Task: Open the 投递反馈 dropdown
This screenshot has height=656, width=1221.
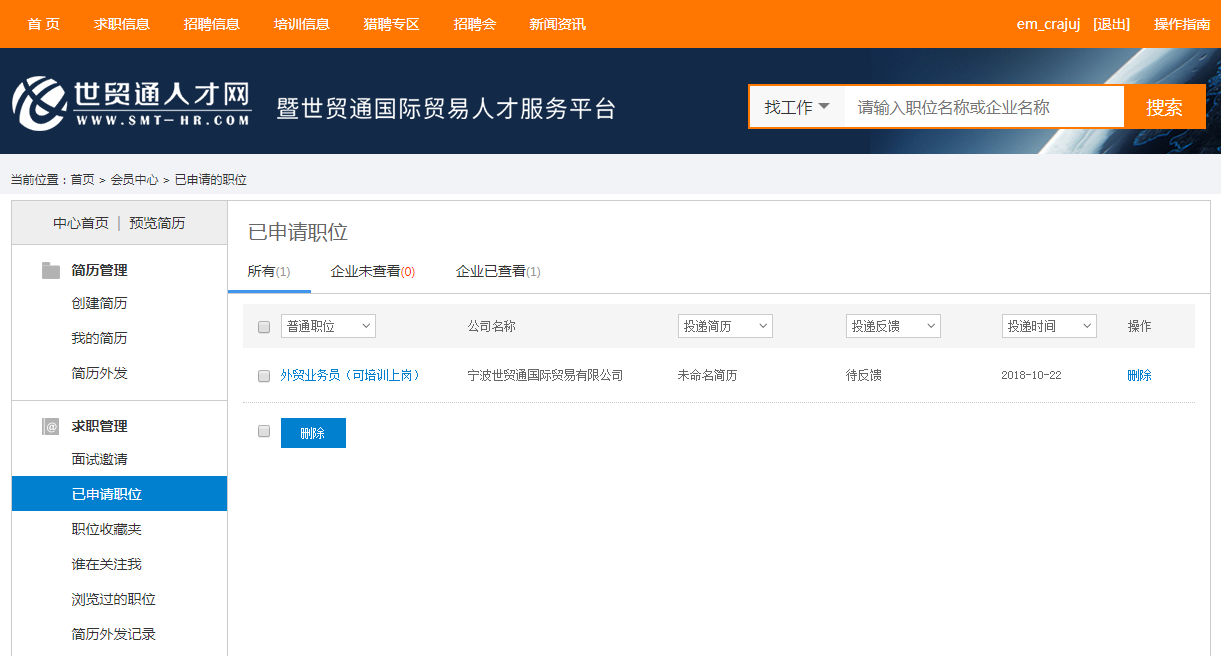Action: click(x=893, y=326)
